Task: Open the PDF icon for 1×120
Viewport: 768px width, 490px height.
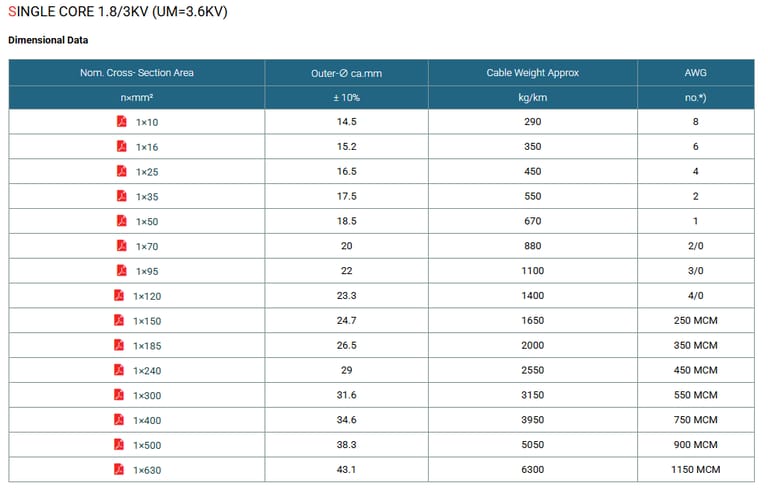Action: 119,295
